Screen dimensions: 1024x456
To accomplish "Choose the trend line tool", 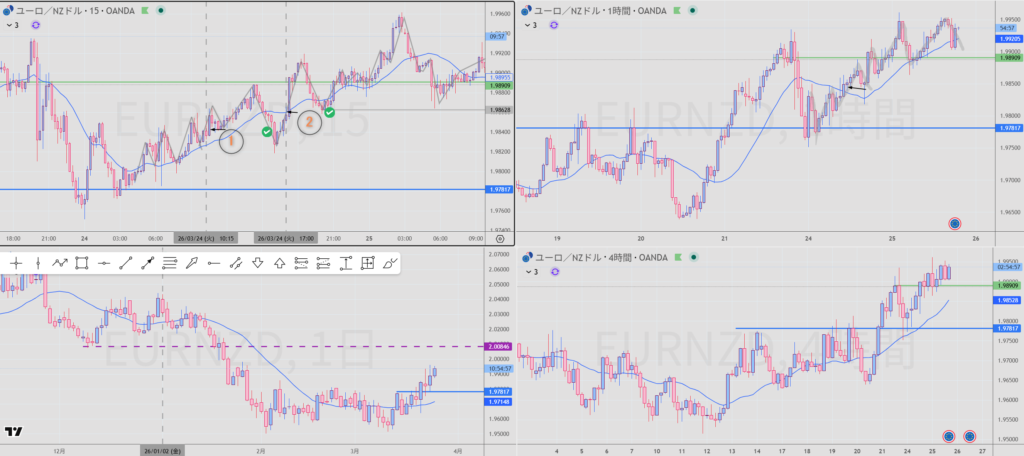I will click(x=125, y=263).
